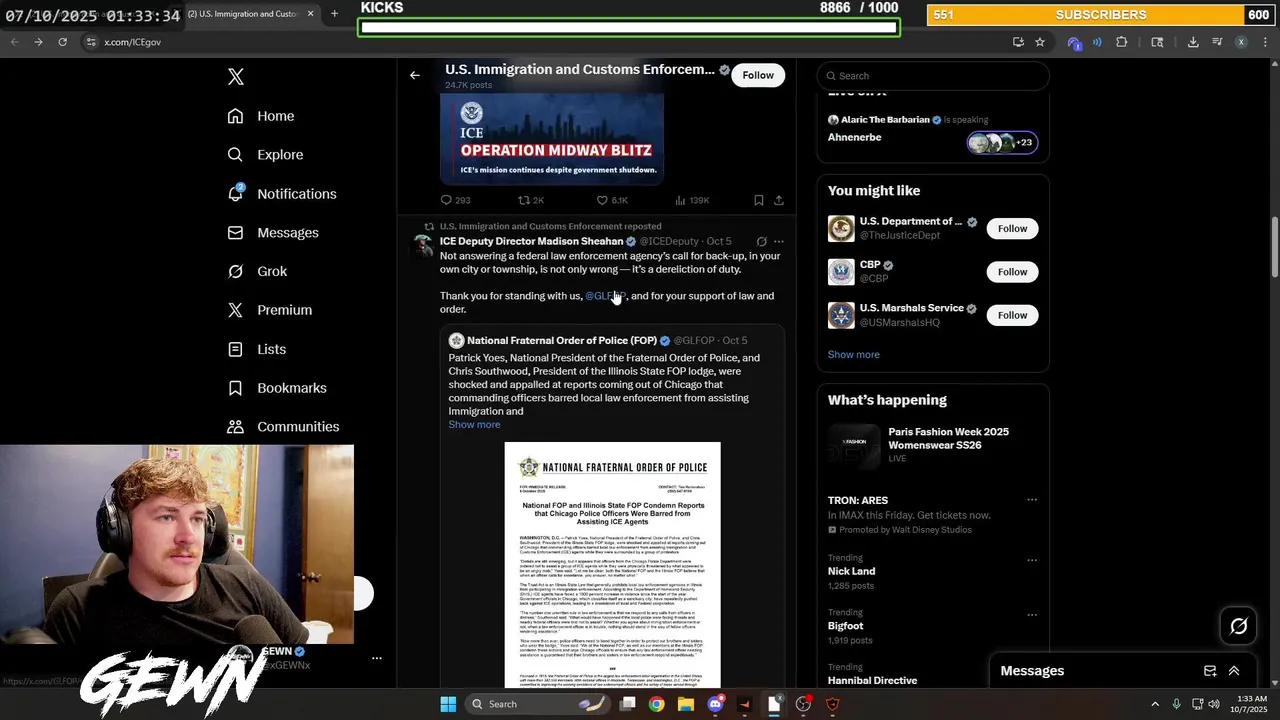Viewport: 1280px width, 720px height.
Task: Click Show more under You might like
Action: pyautogui.click(x=853, y=355)
